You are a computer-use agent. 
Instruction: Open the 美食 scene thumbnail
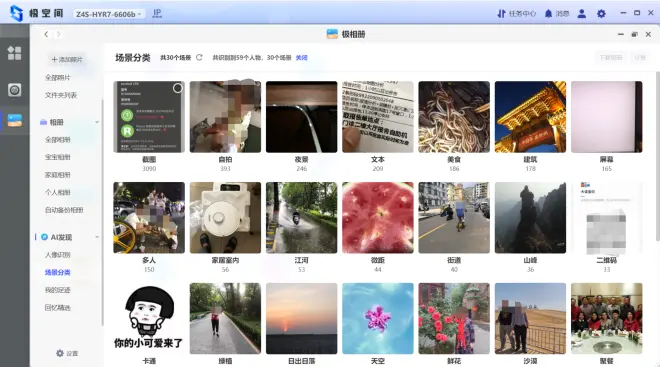[x=454, y=117]
